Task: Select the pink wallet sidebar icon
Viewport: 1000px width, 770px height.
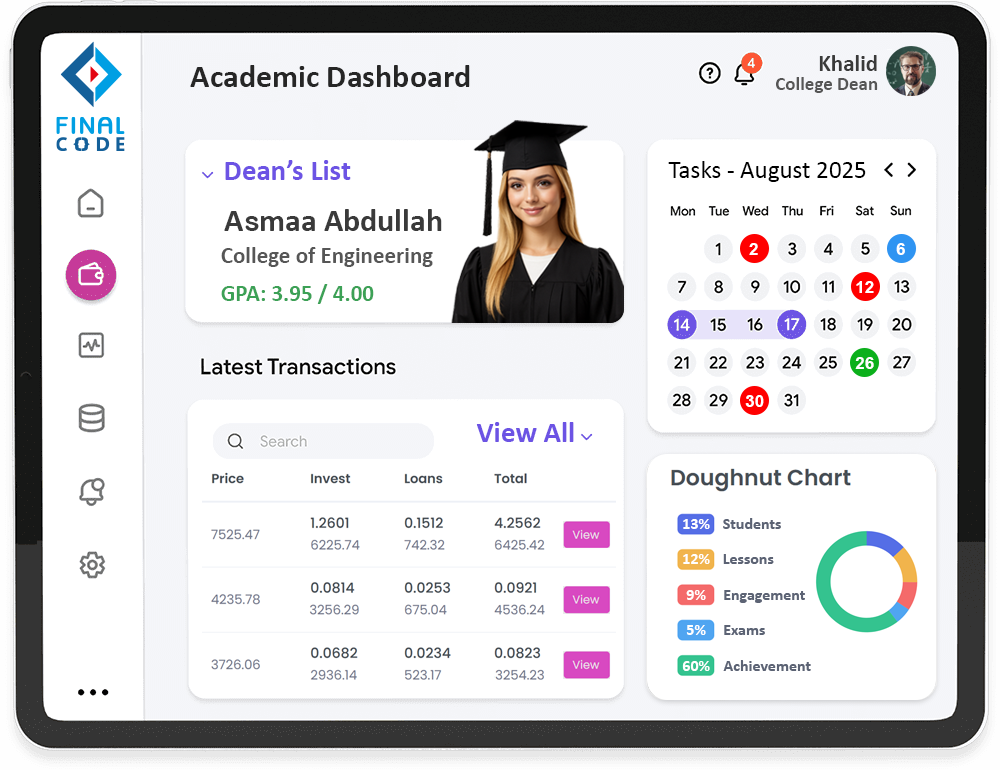Action: tap(91, 275)
